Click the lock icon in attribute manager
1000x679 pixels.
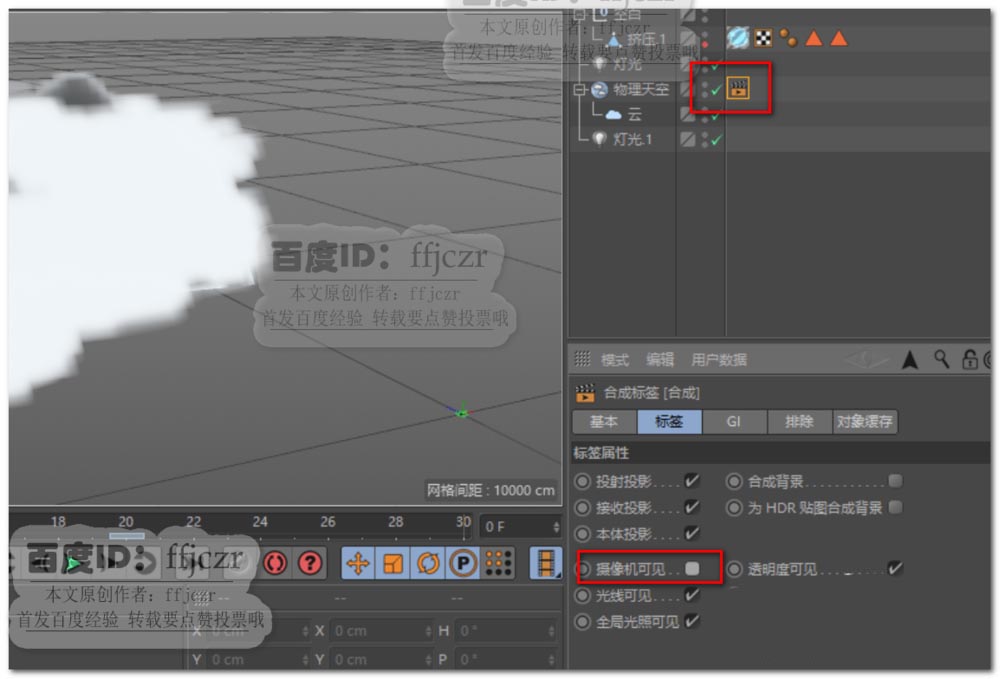click(969, 360)
